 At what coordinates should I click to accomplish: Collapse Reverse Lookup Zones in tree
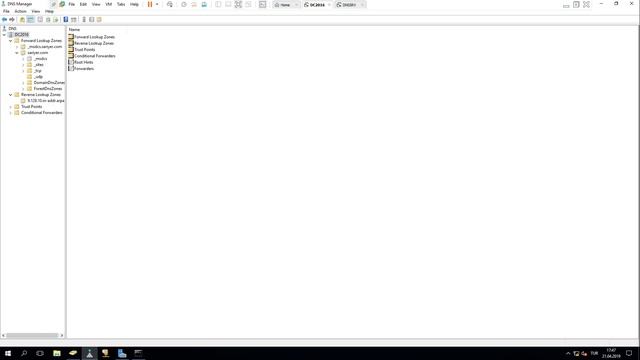coord(11,95)
